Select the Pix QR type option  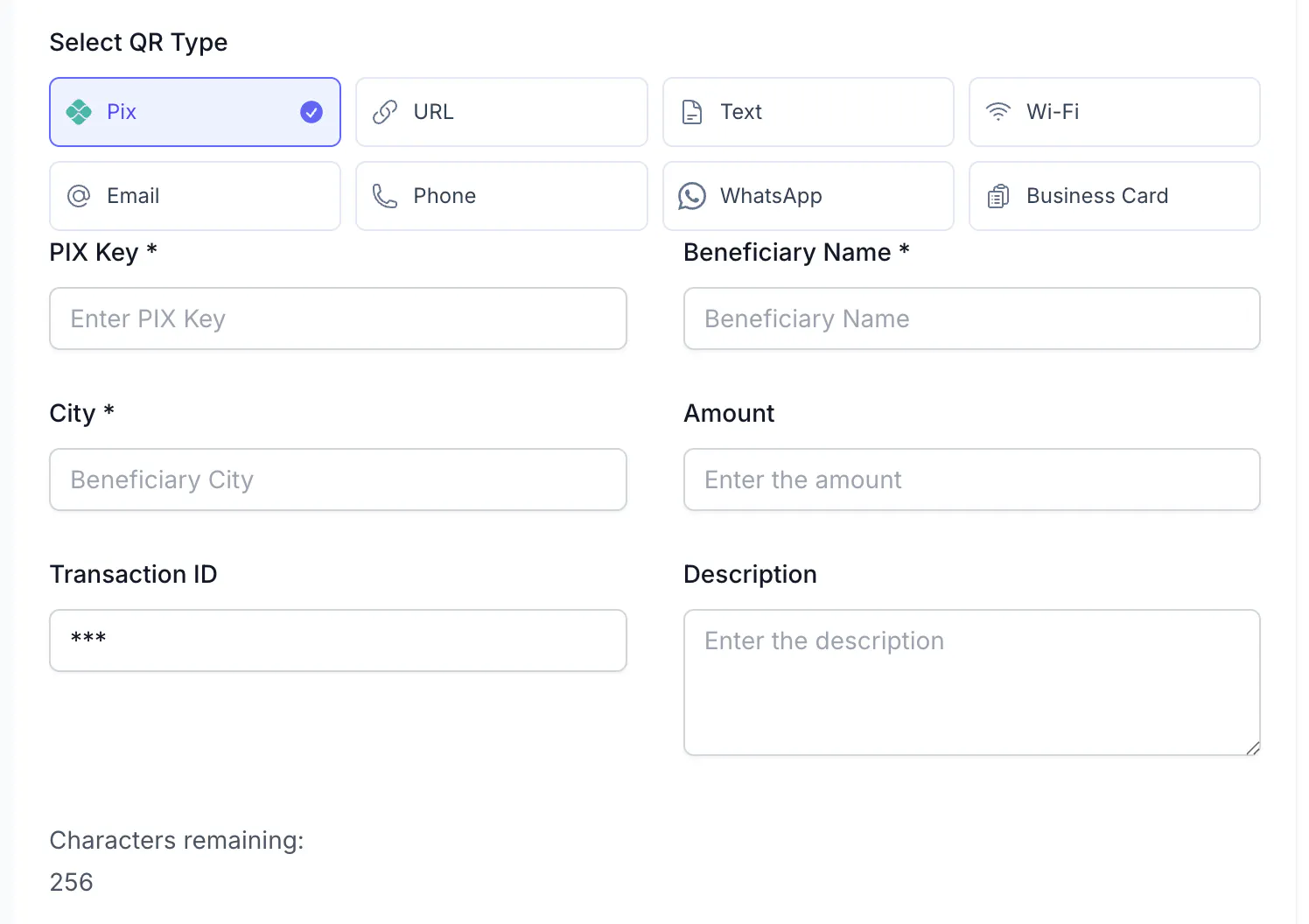195,112
